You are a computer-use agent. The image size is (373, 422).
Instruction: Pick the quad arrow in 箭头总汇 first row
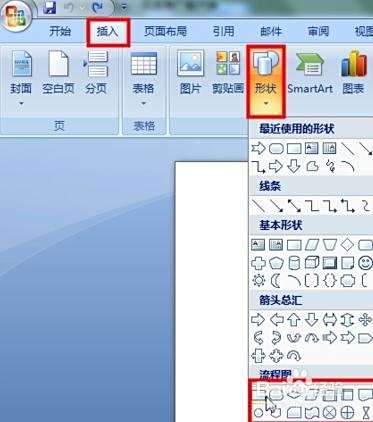(365, 320)
